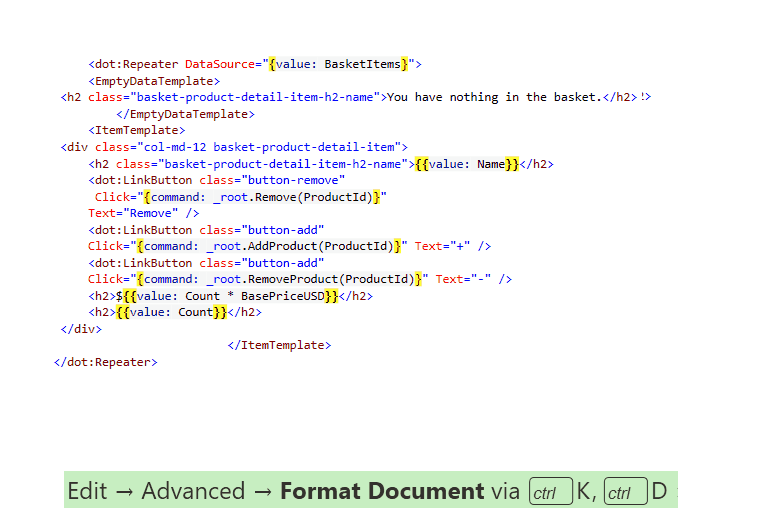Select Edit in the menu path caption

tap(87, 491)
